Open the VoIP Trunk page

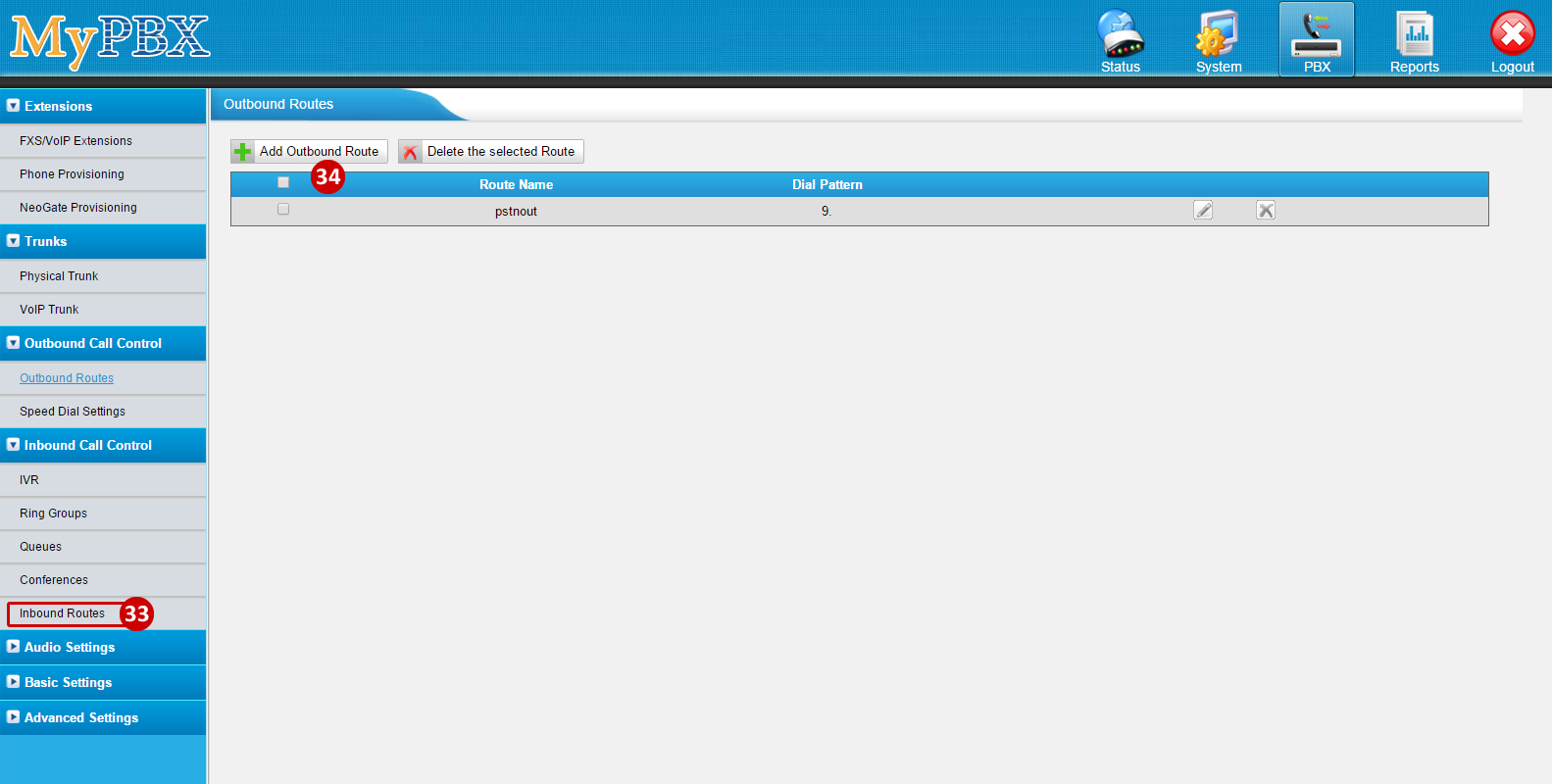(49, 310)
